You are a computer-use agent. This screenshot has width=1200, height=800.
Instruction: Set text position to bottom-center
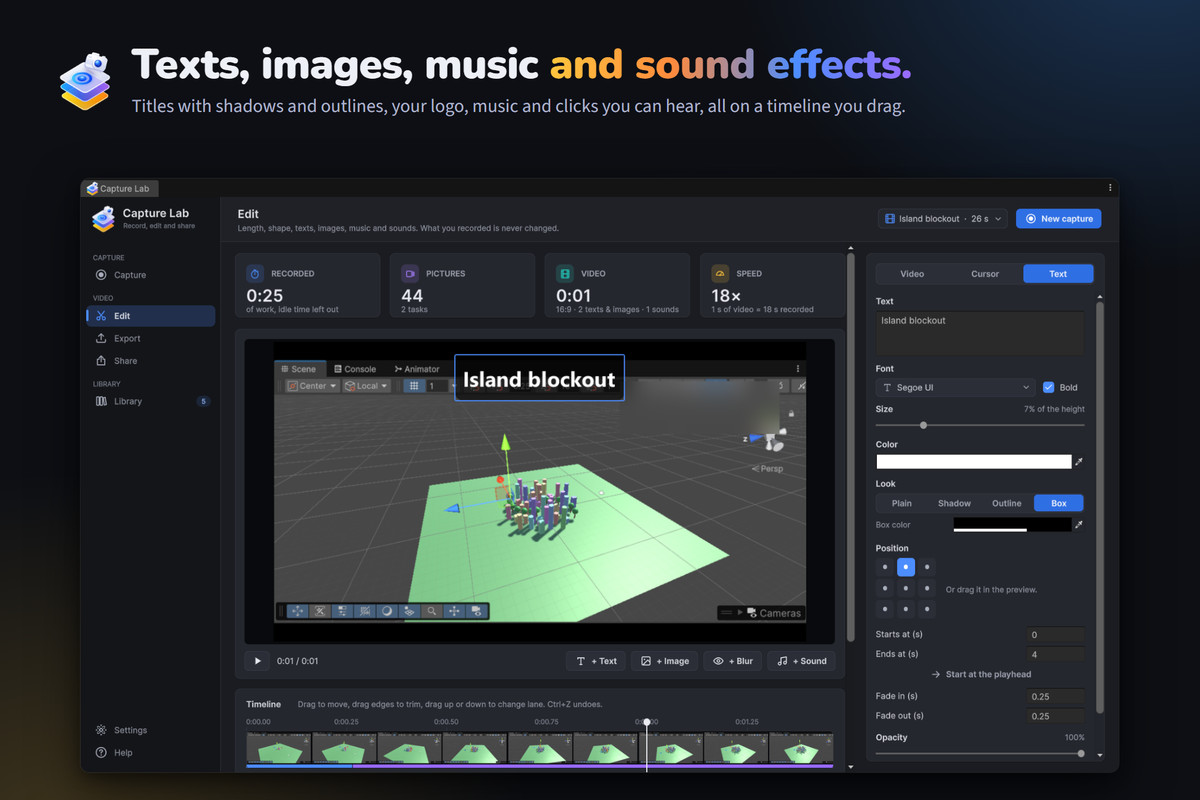click(906, 609)
